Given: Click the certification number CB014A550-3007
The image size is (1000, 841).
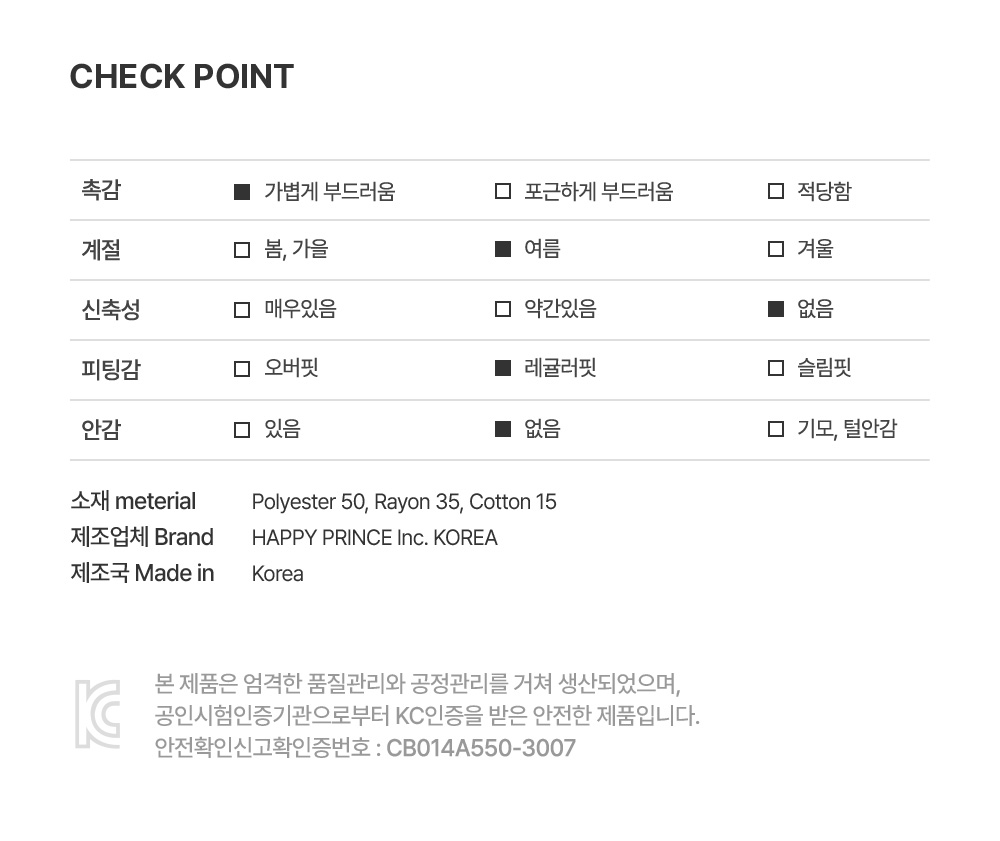Looking at the screenshot, I should 480,748.
